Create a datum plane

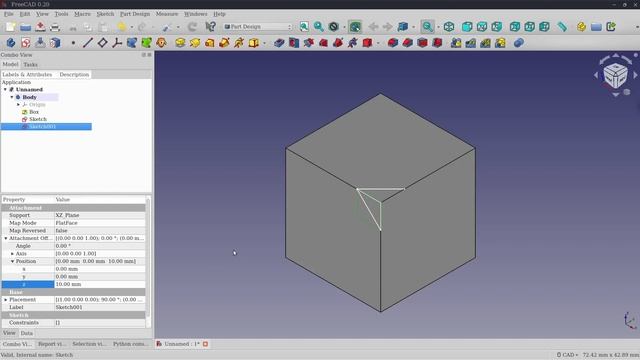[x=102, y=42]
